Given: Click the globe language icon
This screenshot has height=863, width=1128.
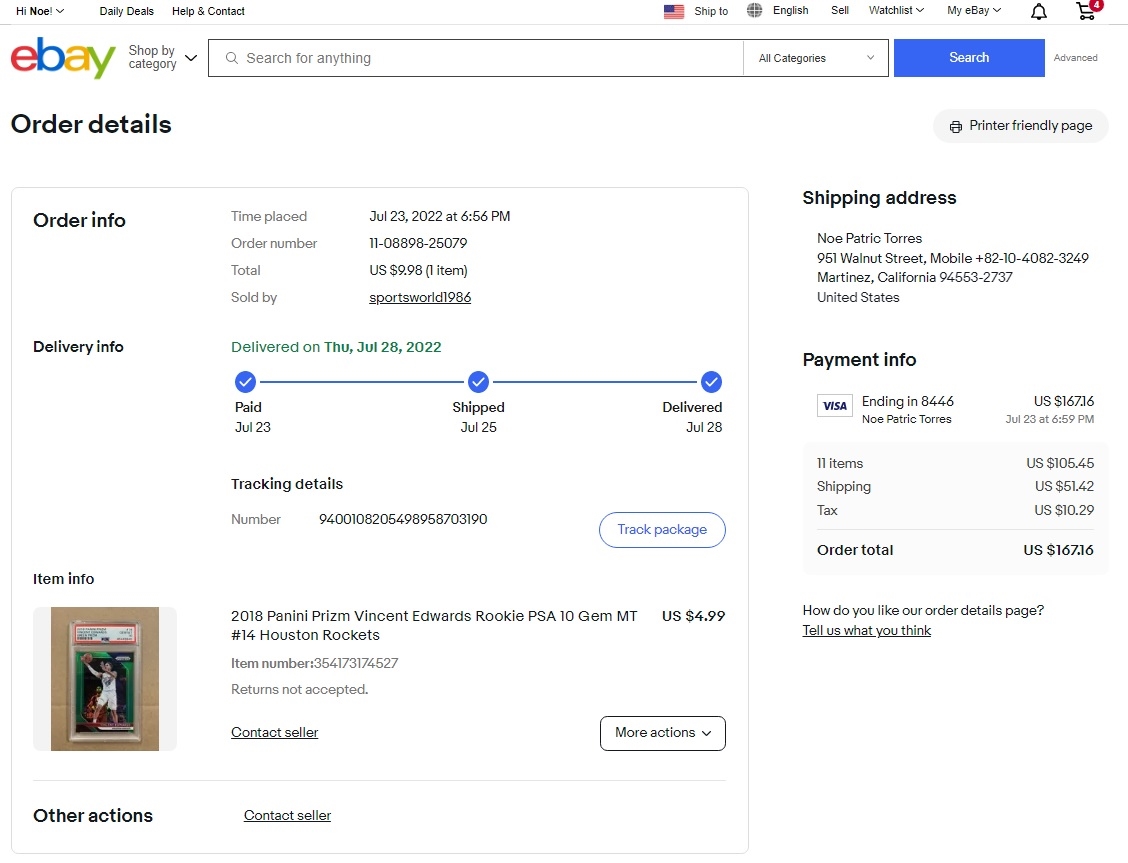Looking at the screenshot, I should click(754, 11).
